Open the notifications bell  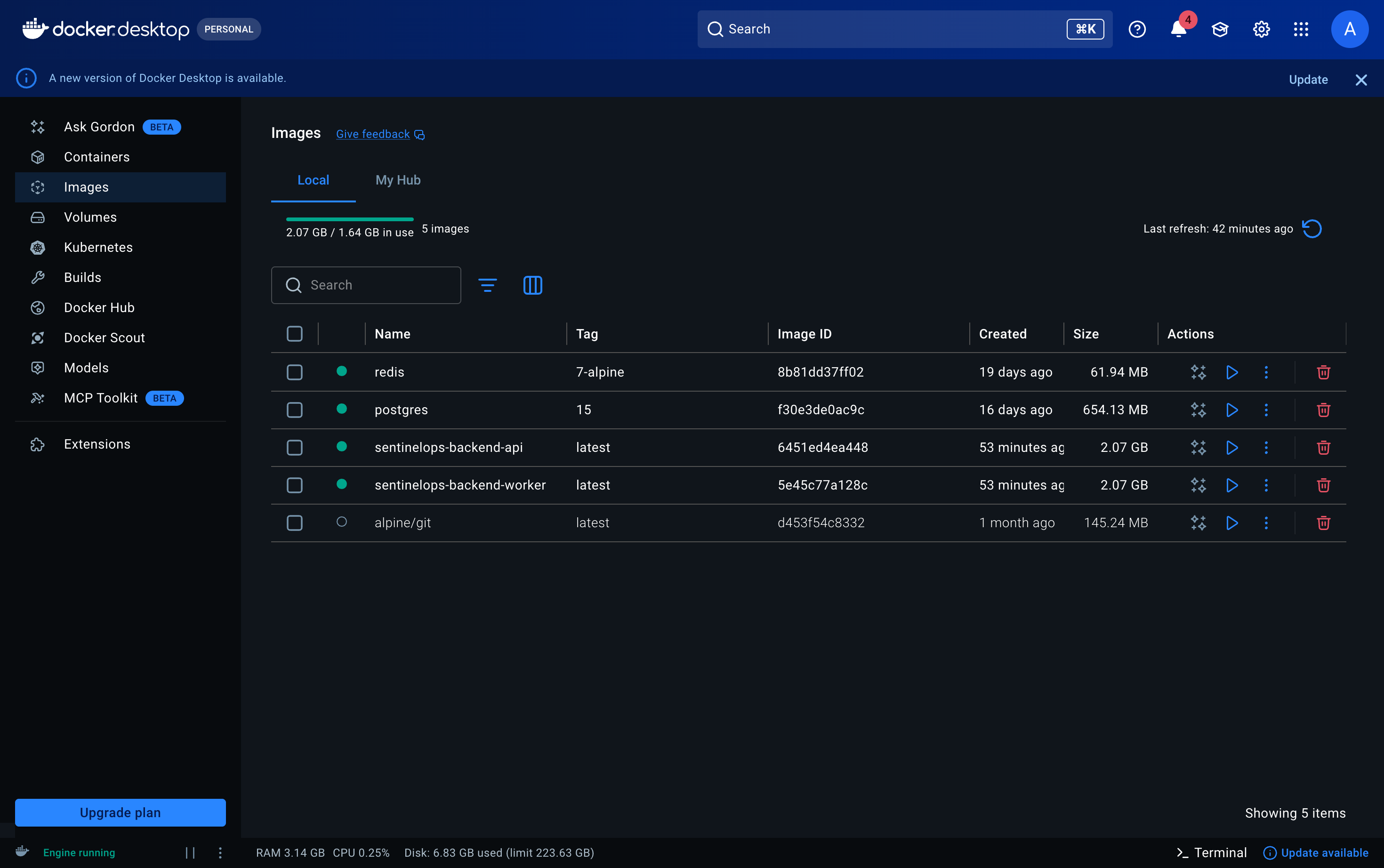1178,29
